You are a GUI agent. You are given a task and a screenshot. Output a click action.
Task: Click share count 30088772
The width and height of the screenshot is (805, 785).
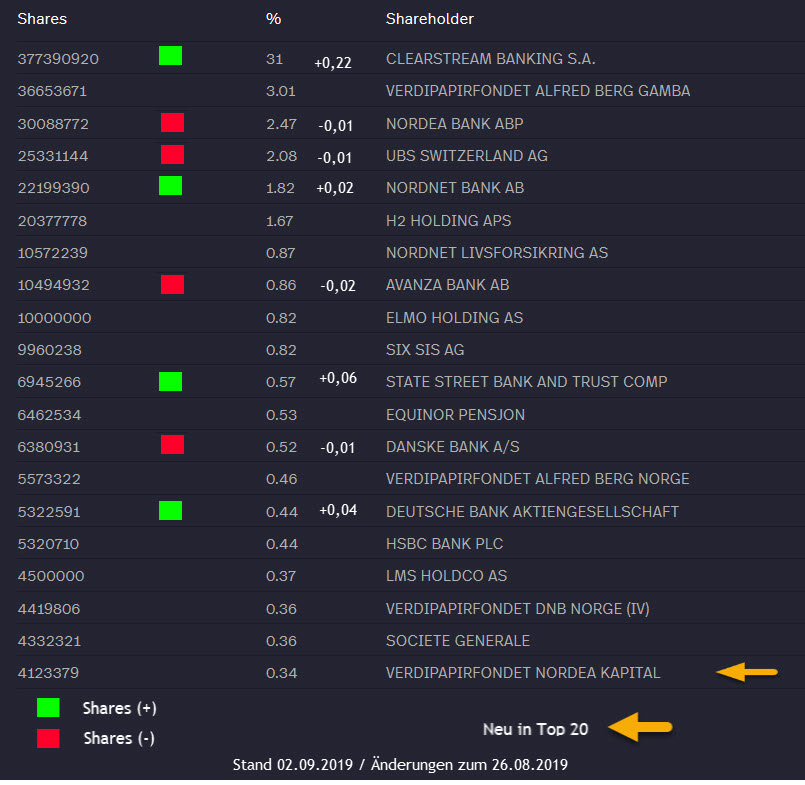(53, 124)
